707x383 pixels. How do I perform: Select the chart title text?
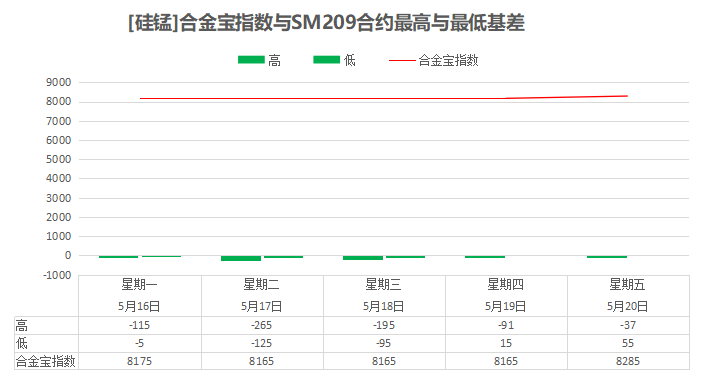[326, 23]
